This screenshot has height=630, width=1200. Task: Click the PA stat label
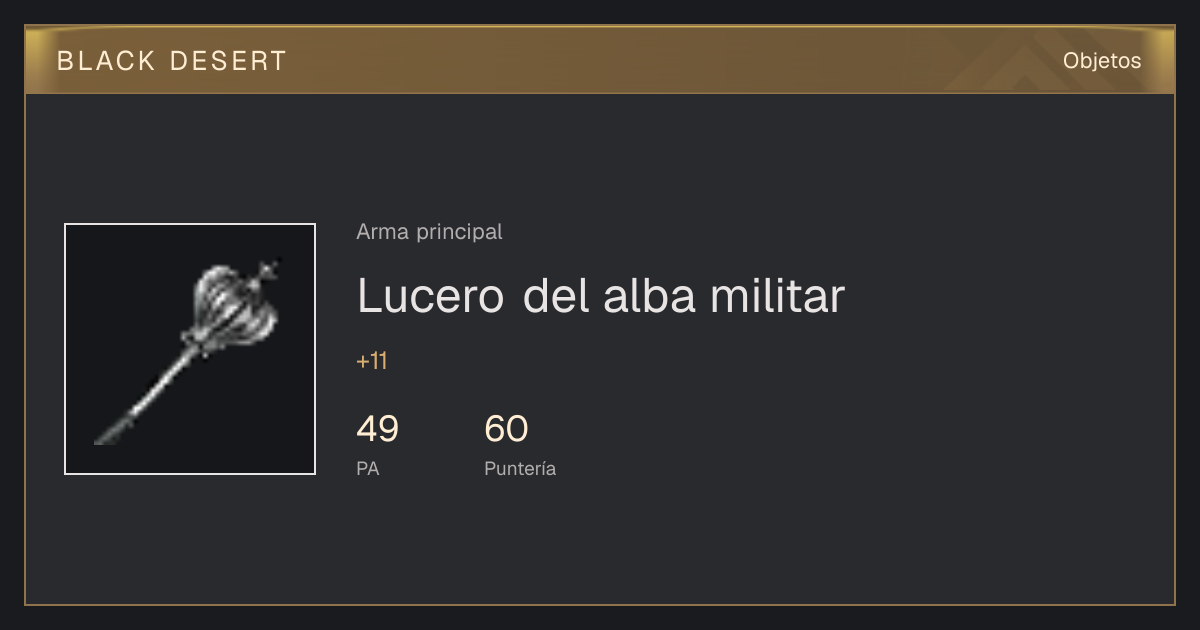coord(368,468)
